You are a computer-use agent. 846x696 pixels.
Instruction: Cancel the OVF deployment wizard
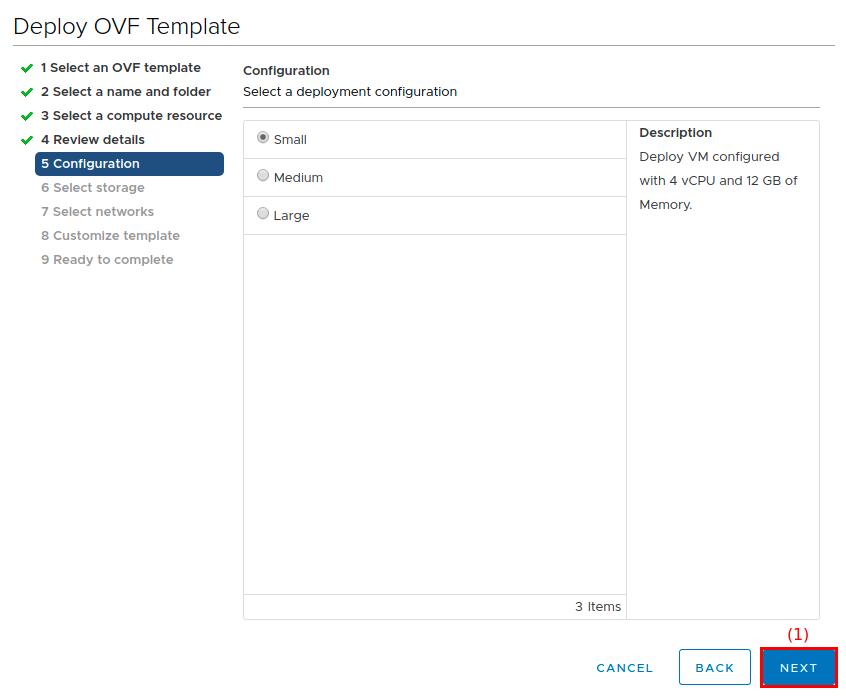click(624, 668)
